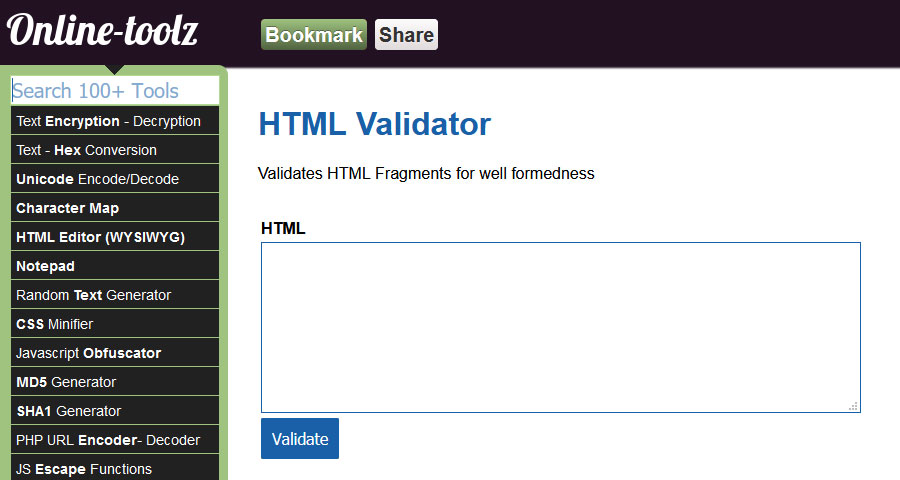Open Text Encryption - Decryption tool
The image size is (900, 480).
point(115,121)
